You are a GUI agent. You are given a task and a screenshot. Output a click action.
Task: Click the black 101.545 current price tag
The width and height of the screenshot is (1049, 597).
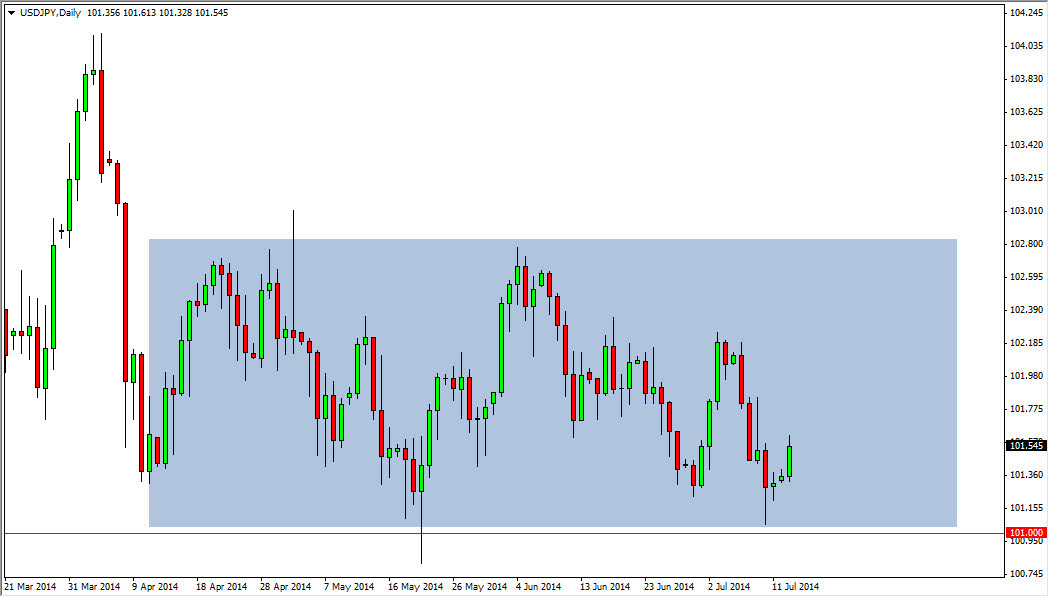click(x=1026, y=445)
